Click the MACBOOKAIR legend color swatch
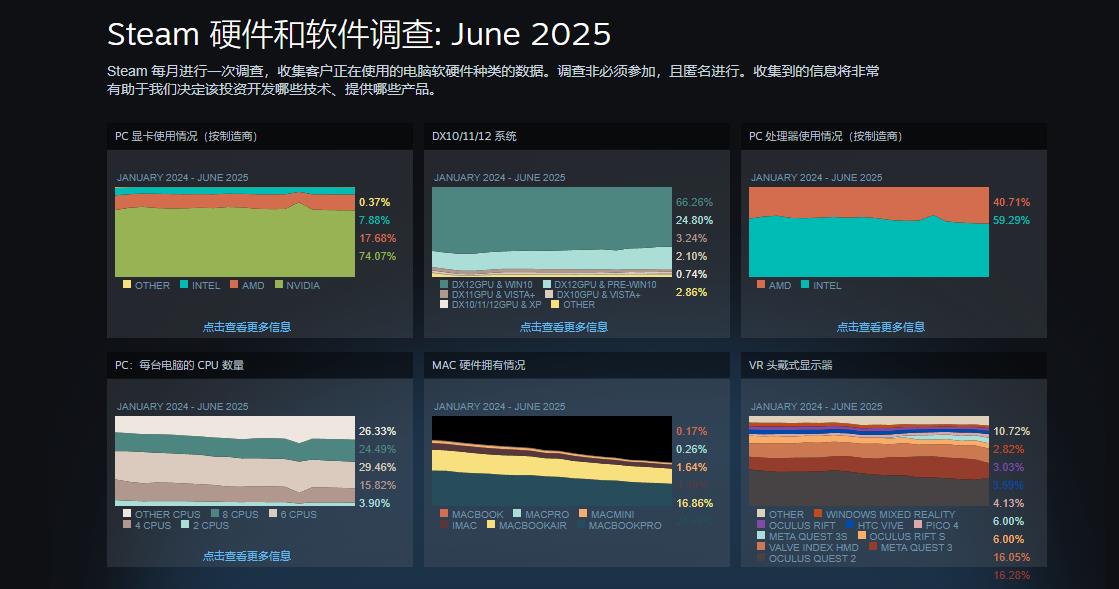 [491, 525]
